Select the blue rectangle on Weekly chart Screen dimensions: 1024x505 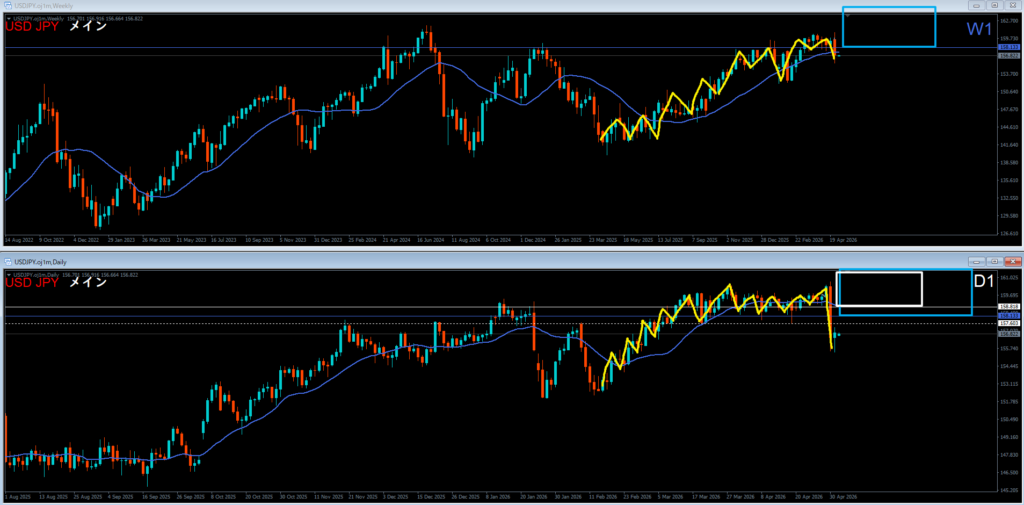[889, 27]
